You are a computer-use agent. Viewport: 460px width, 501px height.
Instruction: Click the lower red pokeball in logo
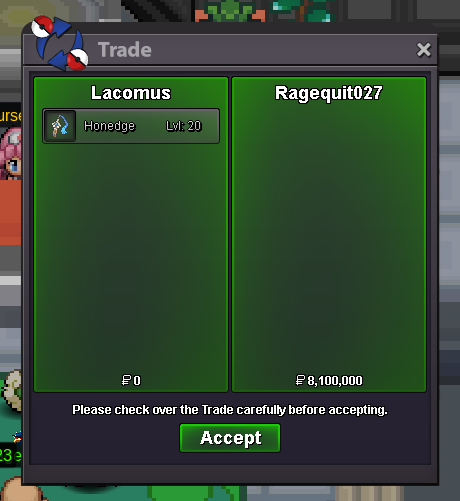tap(77, 60)
